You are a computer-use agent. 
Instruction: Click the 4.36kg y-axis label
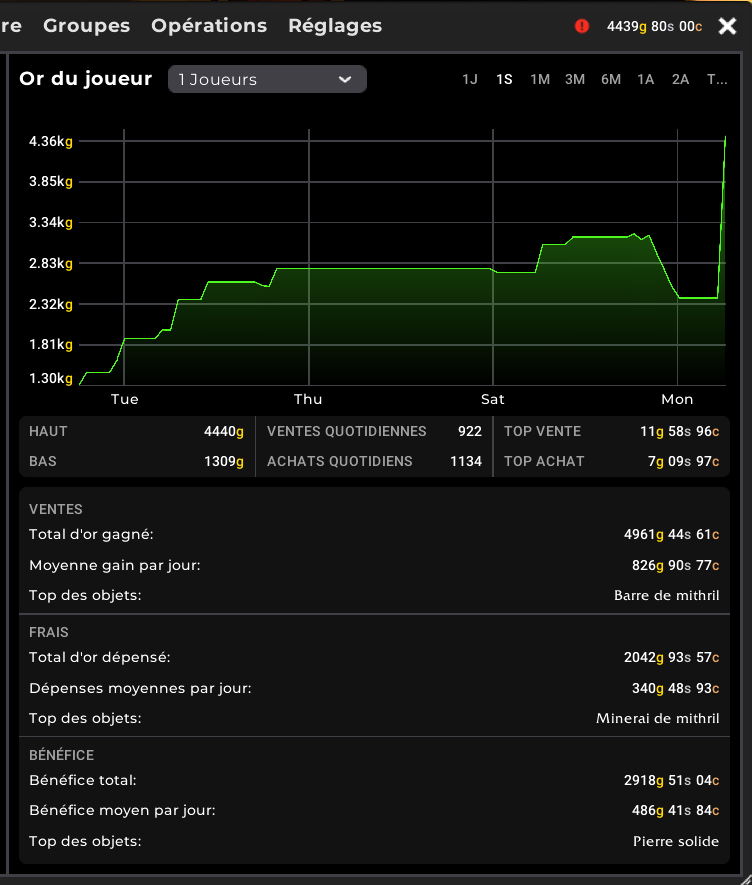[x=51, y=142]
